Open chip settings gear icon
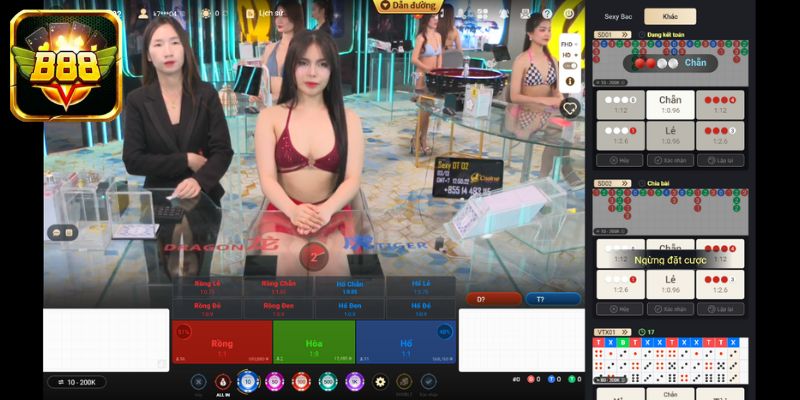The height and width of the screenshot is (400, 800). coord(380,381)
